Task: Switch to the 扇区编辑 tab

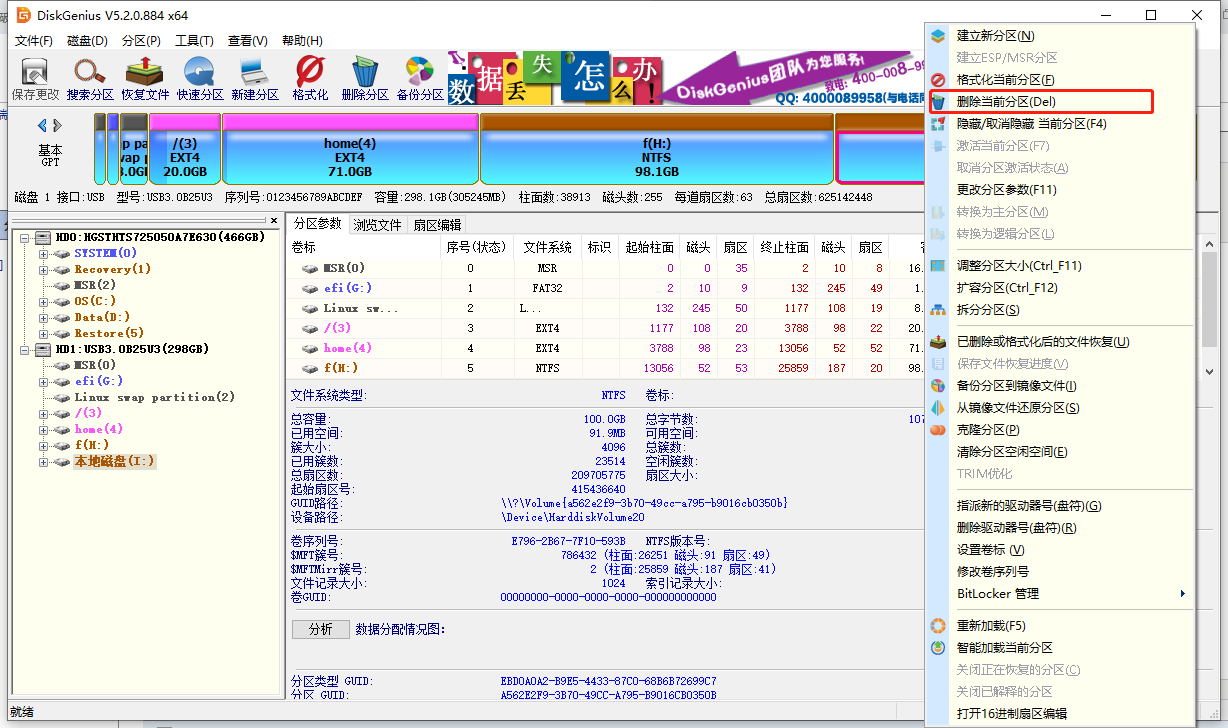Action: [x=437, y=225]
